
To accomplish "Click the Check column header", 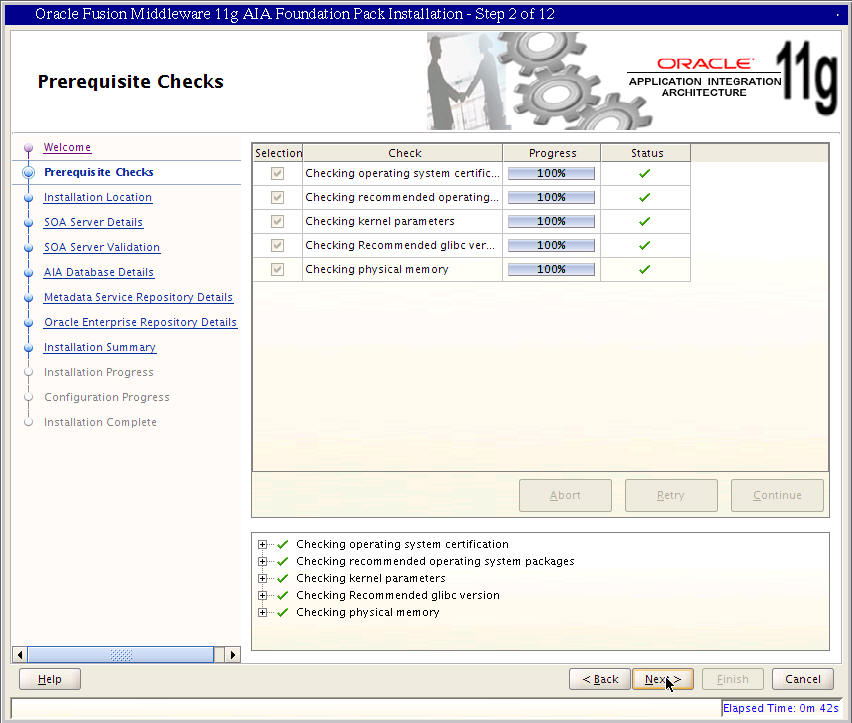I will pyautogui.click(x=403, y=153).
